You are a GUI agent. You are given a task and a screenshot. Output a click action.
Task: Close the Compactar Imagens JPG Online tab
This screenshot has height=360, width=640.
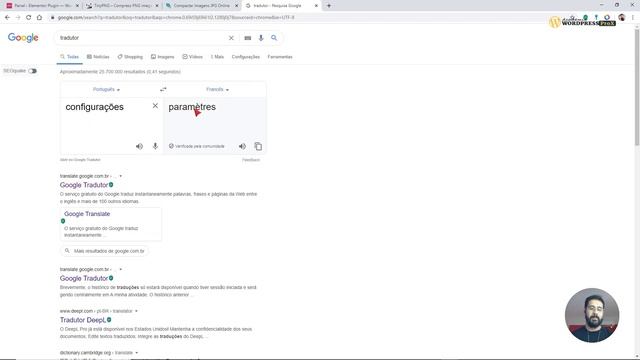236,6
